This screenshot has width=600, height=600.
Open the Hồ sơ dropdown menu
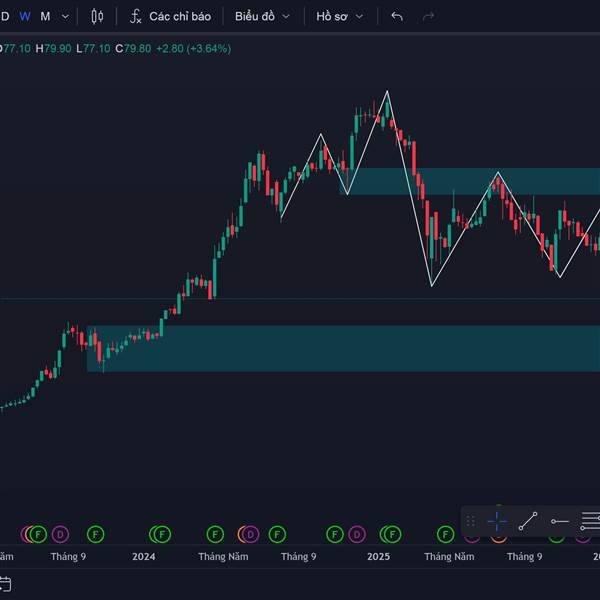coord(340,17)
